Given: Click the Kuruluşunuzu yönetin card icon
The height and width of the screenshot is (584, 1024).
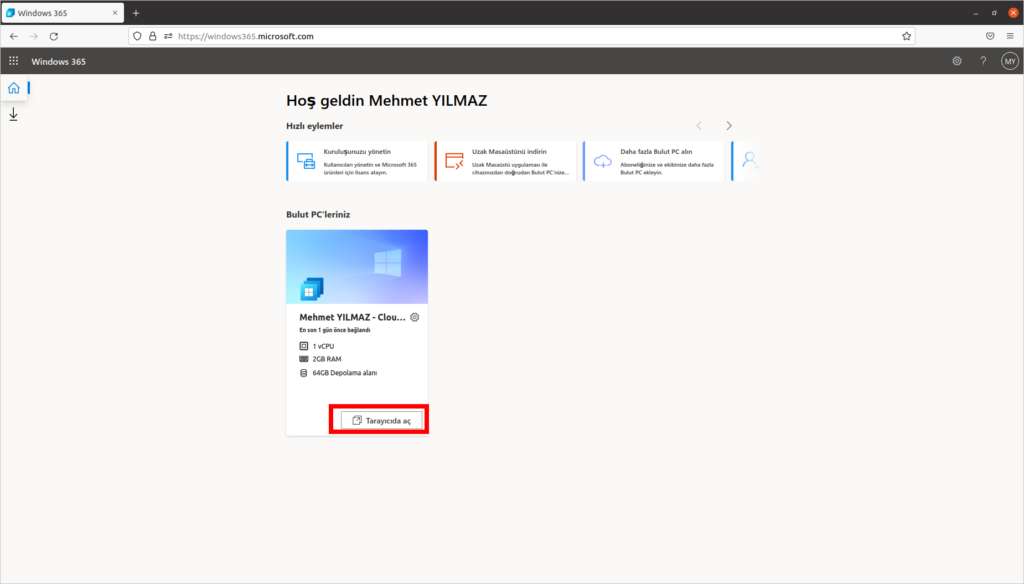Looking at the screenshot, I should [x=306, y=161].
